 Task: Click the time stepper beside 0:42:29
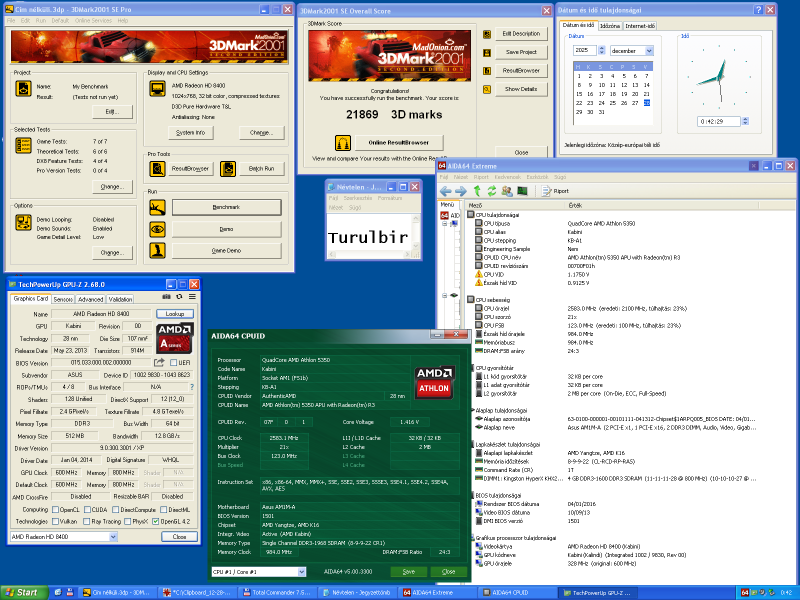tap(745, 121)
